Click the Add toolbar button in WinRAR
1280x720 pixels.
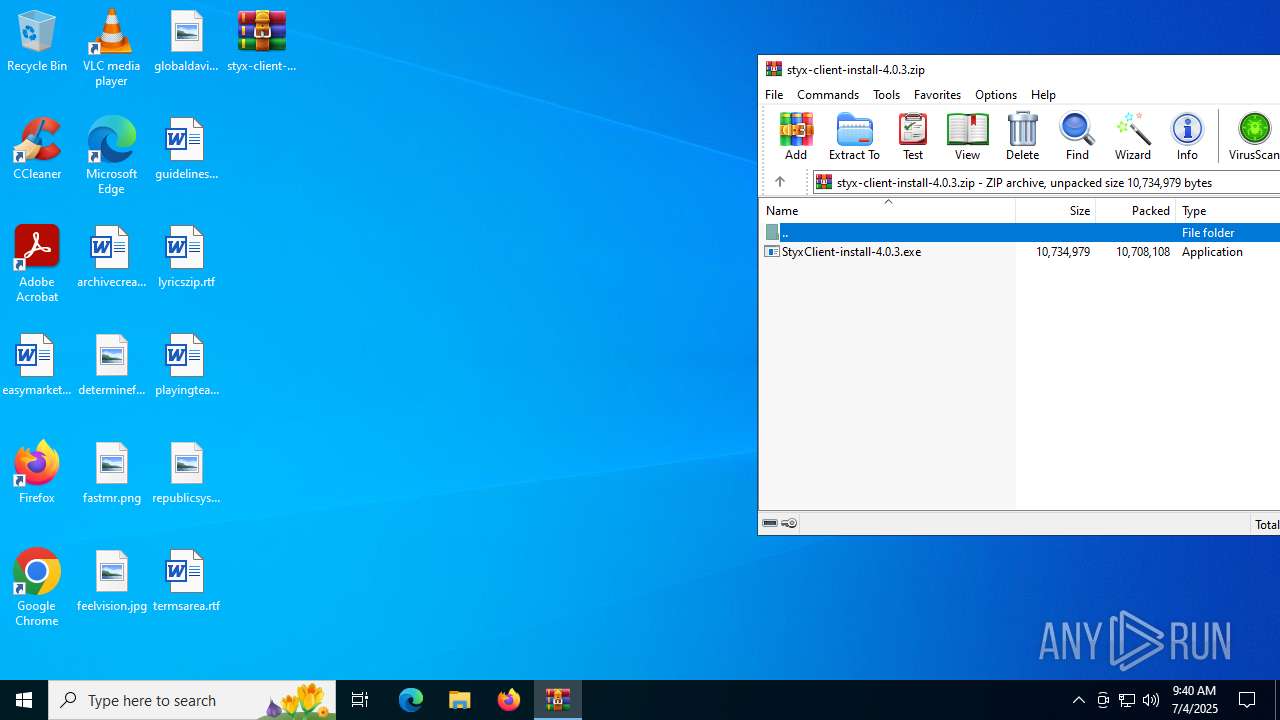pyautogui.click(x=796, y=136)
